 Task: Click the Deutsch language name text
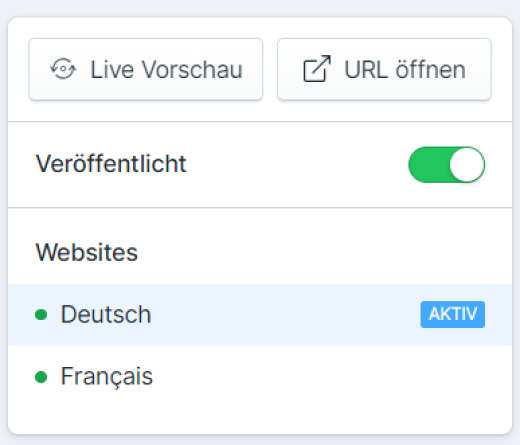pyautogui.click(x=106, y=314)
